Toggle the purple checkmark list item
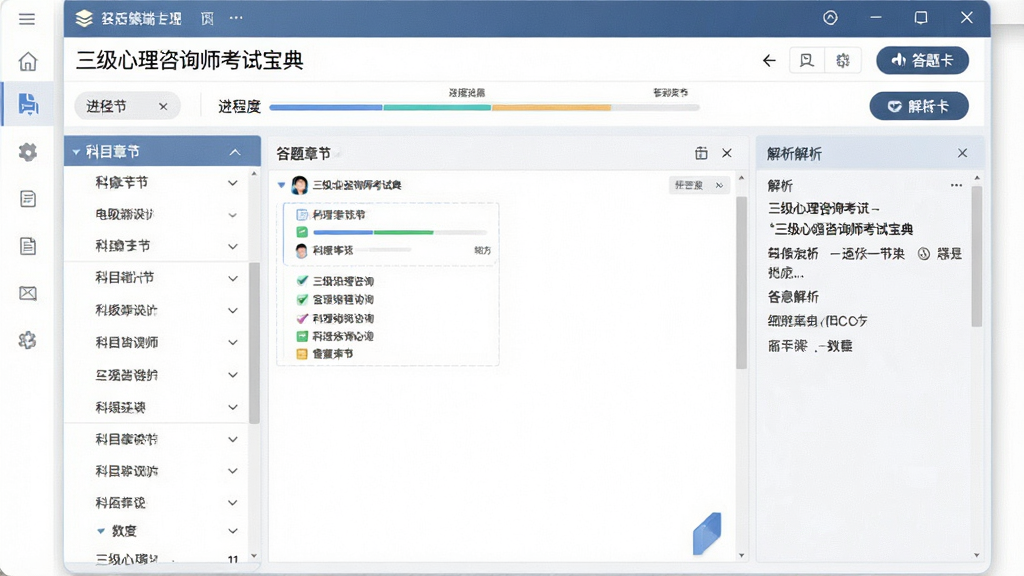Image resolution: width=1024 pixels, height=576 pixels. 302,319
